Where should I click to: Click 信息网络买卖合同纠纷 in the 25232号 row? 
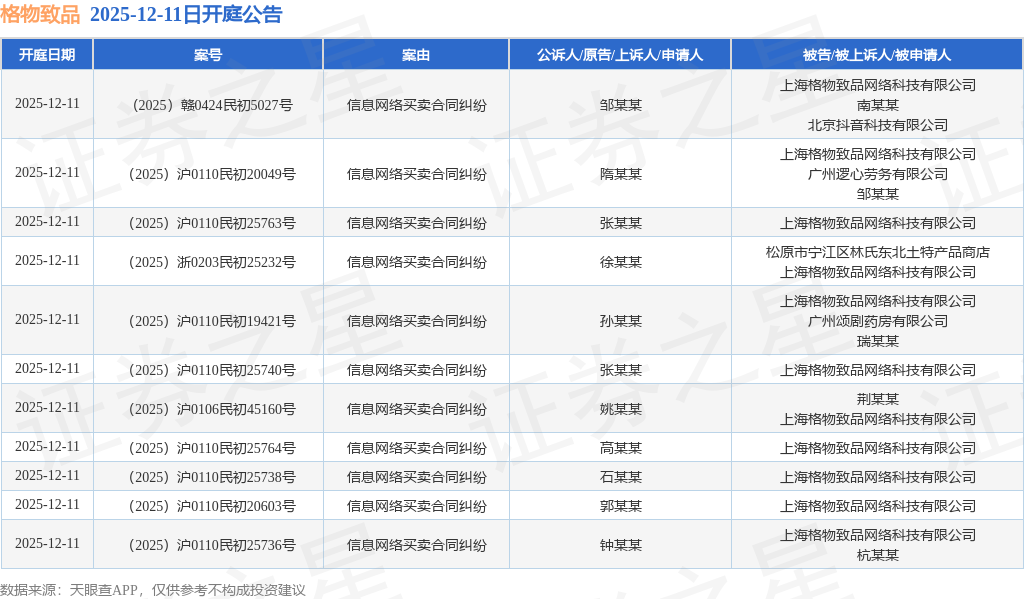[x=417, y=263]
